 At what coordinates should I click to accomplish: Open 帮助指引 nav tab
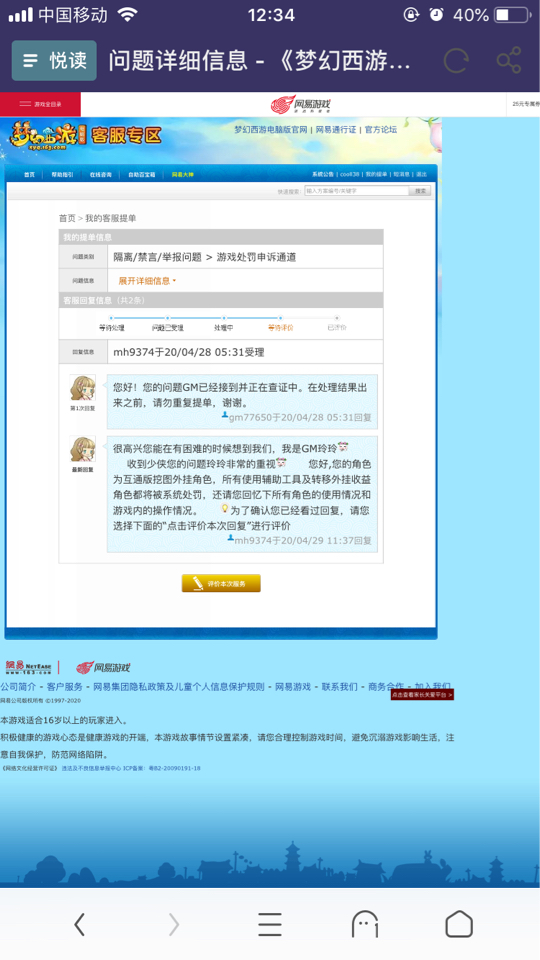(62, 174)
